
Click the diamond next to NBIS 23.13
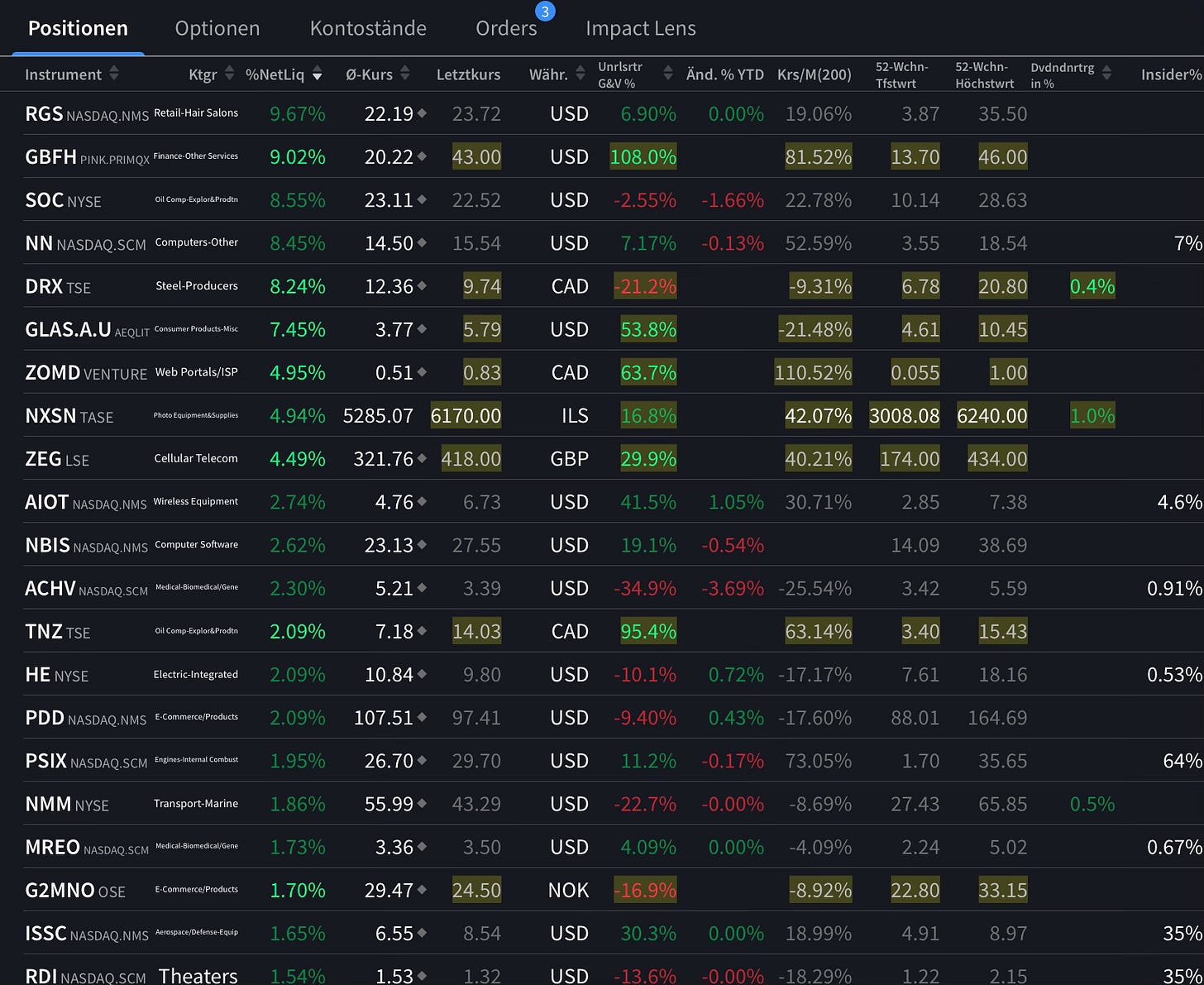coord(422,545)
